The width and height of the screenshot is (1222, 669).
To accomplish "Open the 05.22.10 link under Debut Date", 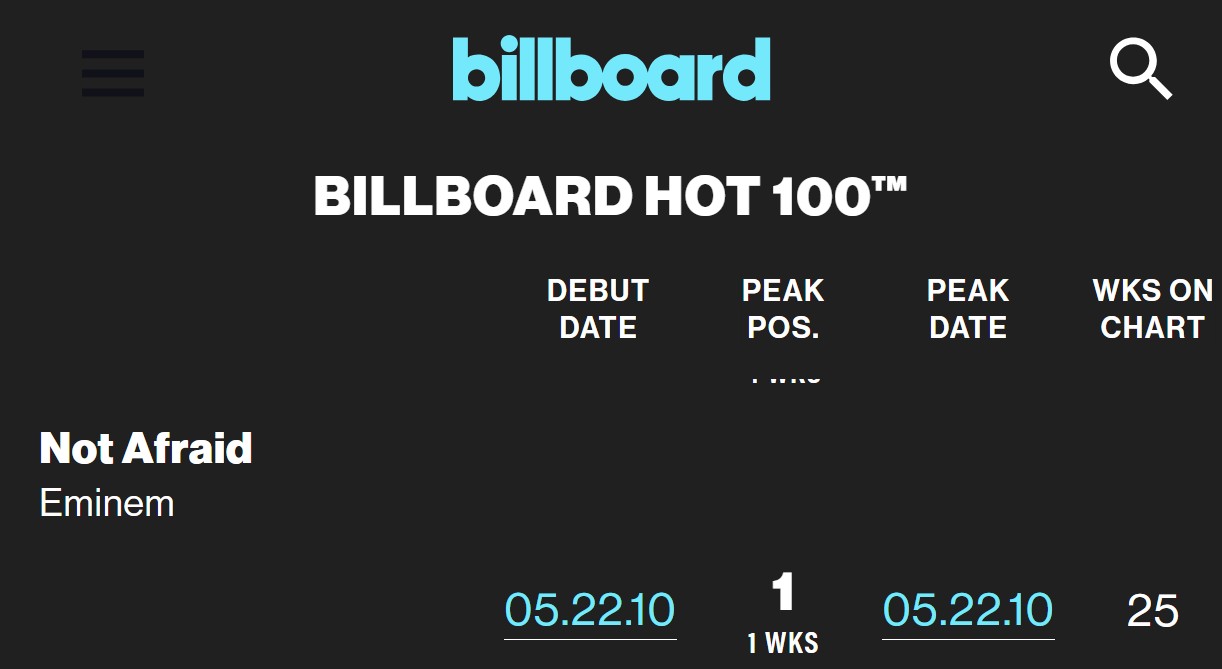I will coord(590,611).
